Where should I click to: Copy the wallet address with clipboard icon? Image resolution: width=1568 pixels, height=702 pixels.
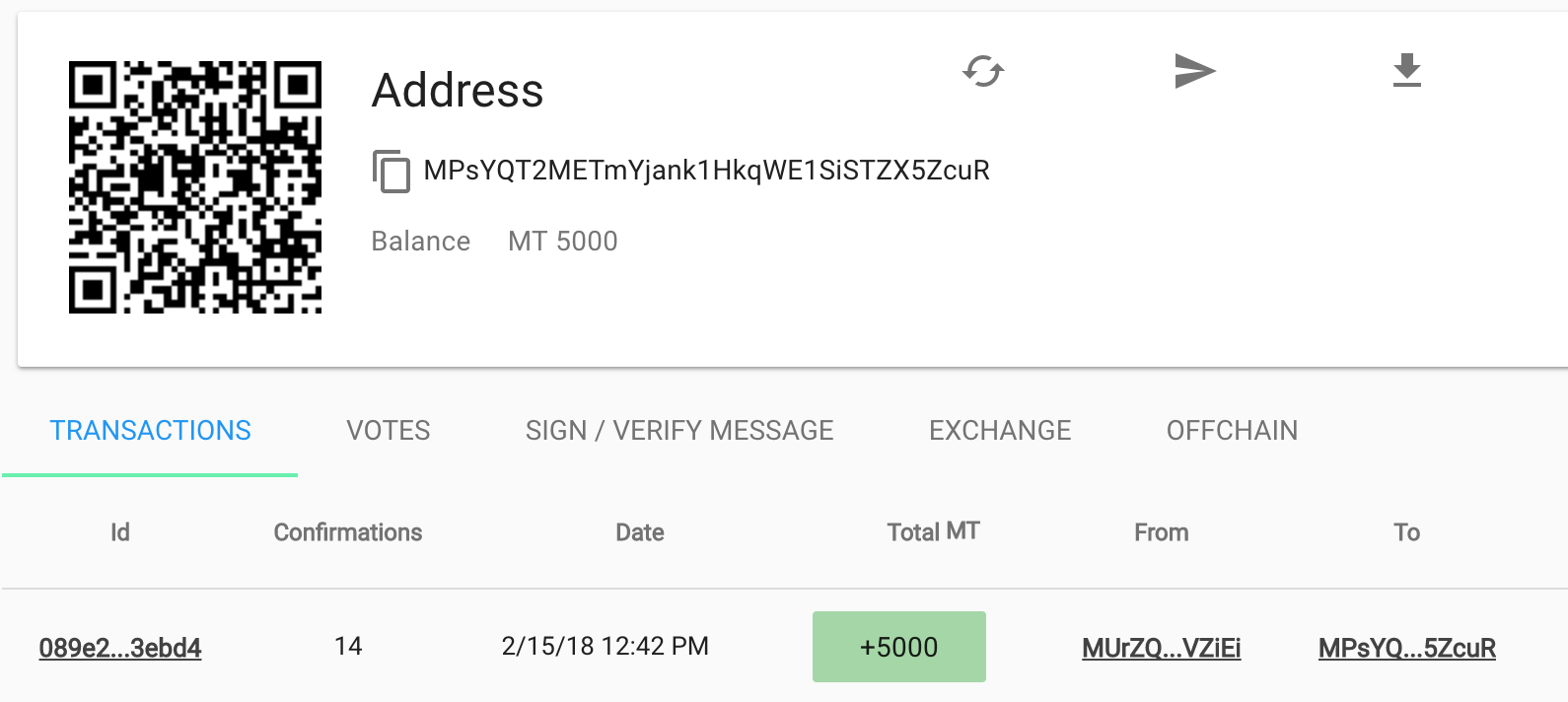[x=392, y=172]
